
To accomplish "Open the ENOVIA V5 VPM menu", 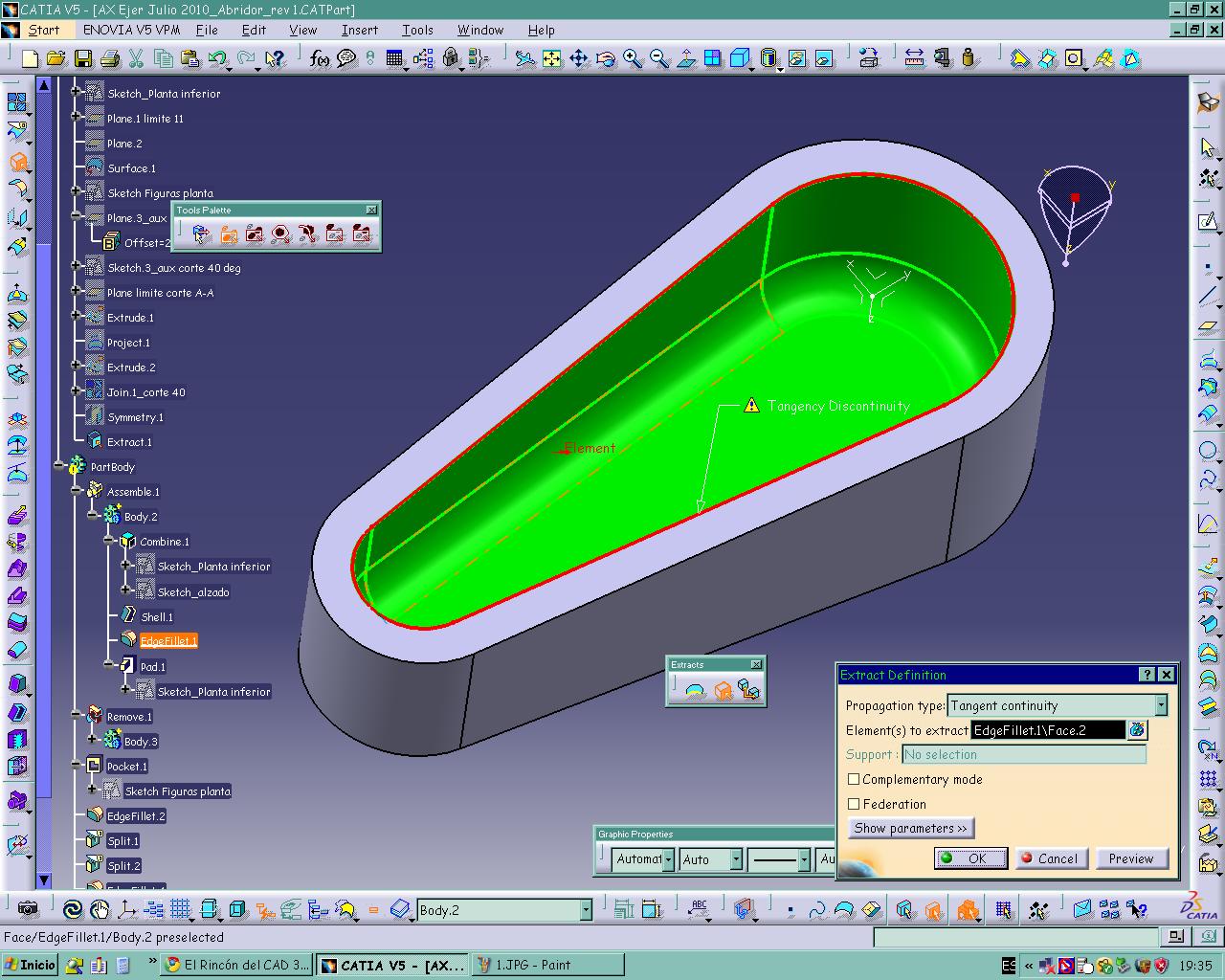I will (x=131, y=30).
